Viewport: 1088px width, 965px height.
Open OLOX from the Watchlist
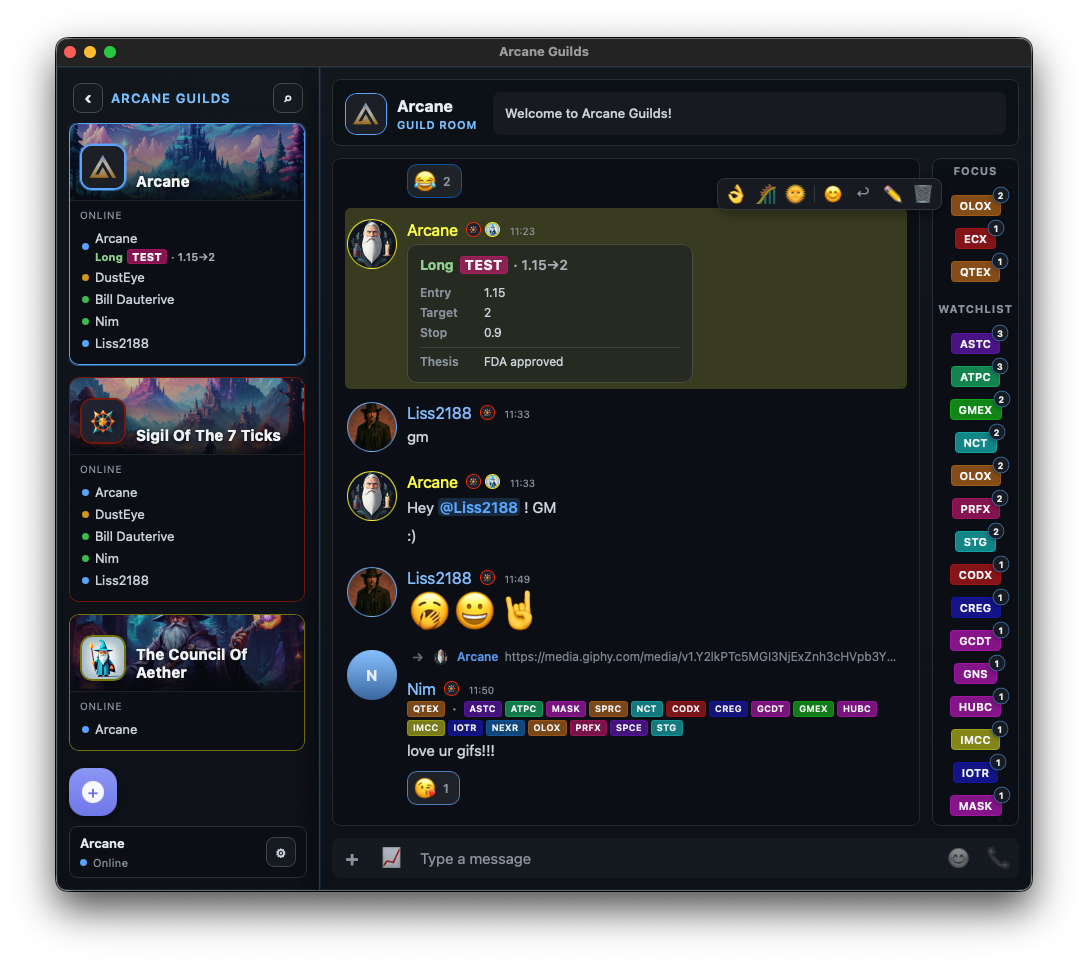tap(975, 476)
